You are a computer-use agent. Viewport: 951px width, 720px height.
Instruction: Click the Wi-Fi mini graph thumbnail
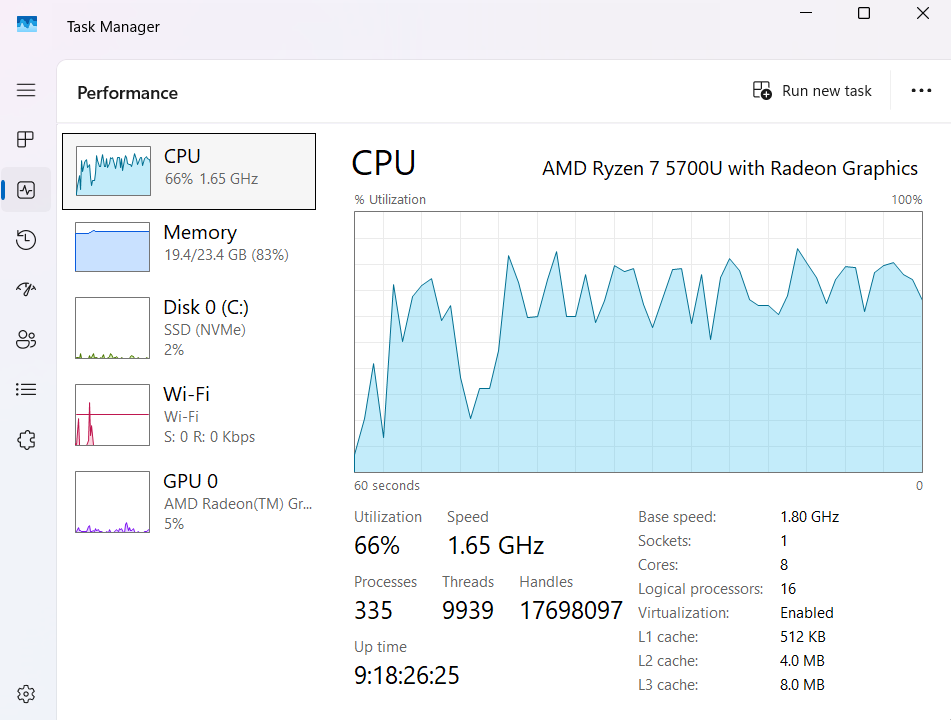(x=112, y=415)
